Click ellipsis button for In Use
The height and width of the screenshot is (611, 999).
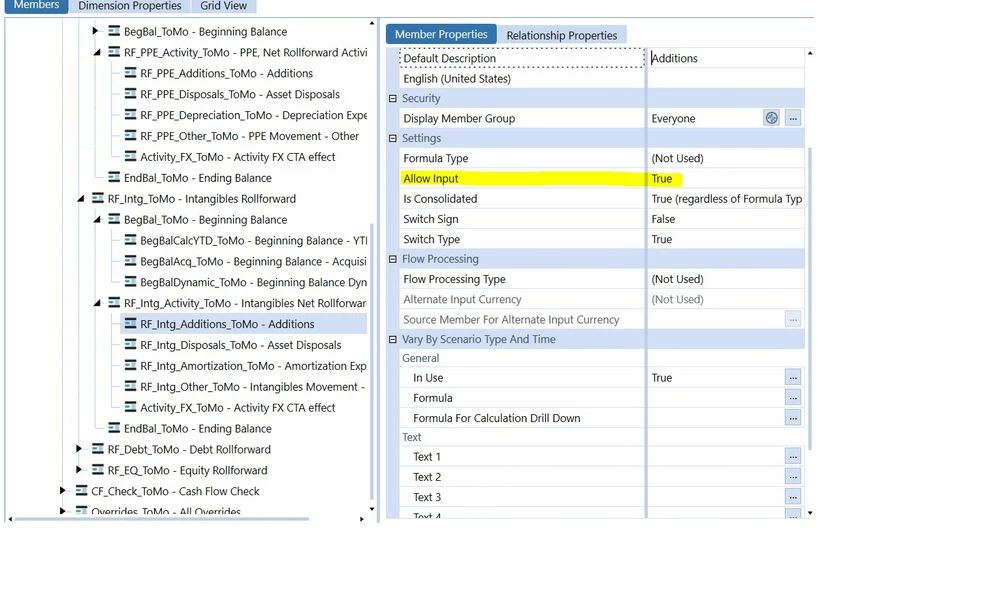[793, 377]
